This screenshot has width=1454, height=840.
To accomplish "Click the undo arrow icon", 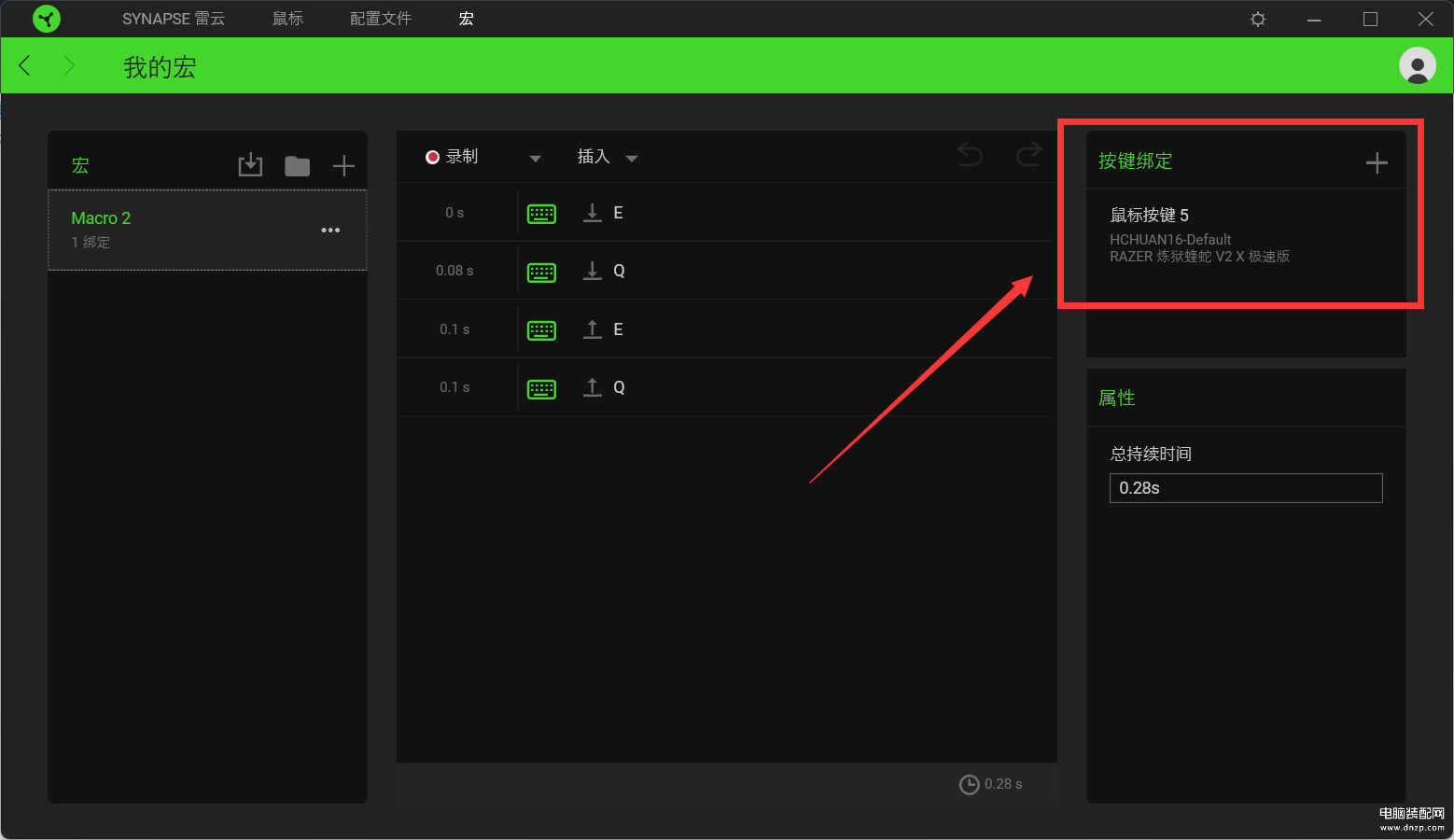I will point(970,155).
